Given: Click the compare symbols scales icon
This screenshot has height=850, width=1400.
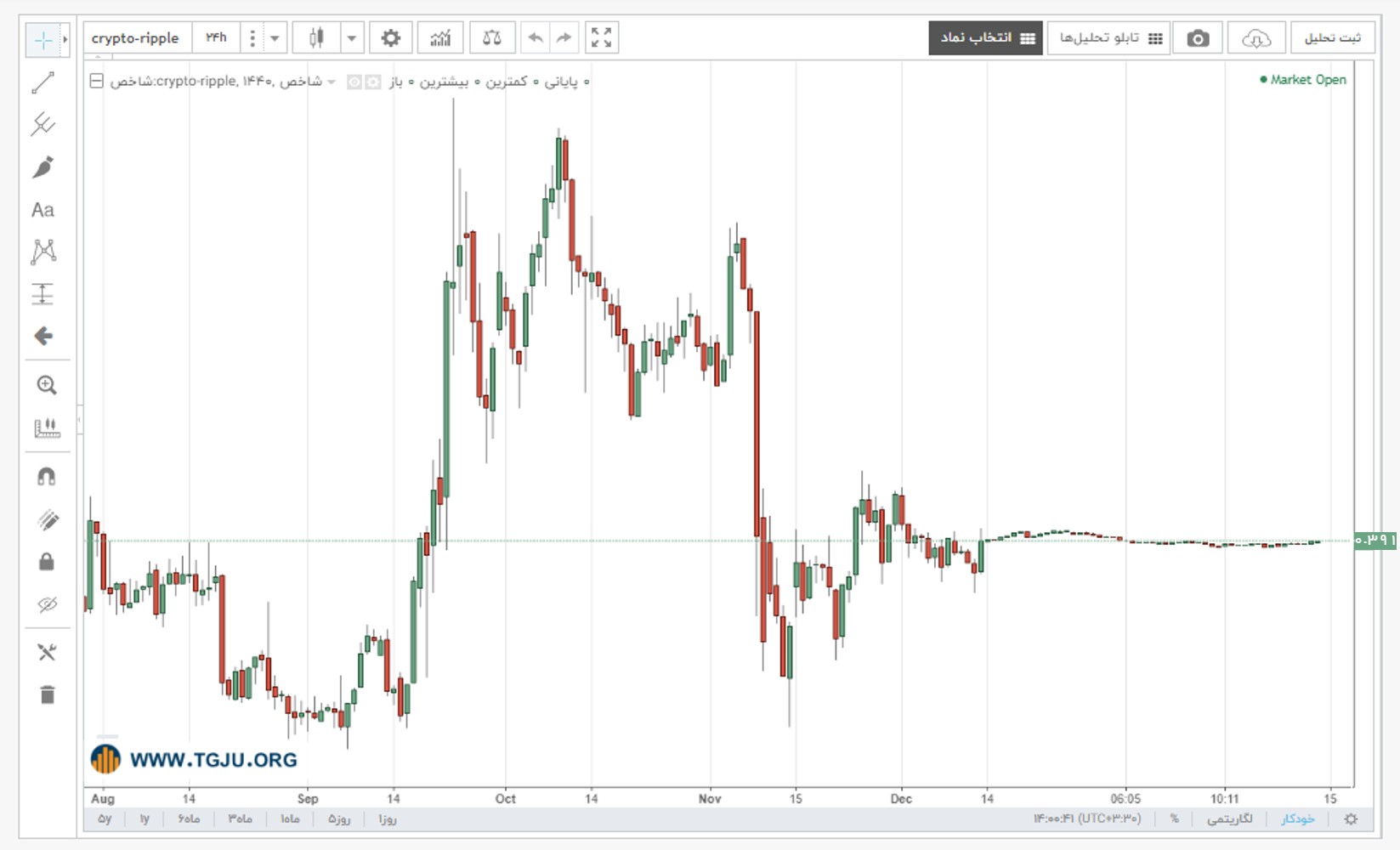Looking at the screenshot, I should 492,38.
